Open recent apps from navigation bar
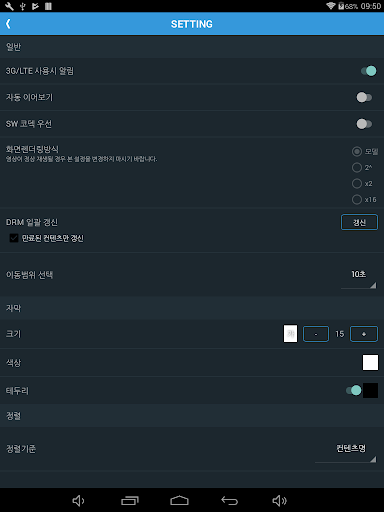Screen dimensions: 384x512 (x=130, y=500)
